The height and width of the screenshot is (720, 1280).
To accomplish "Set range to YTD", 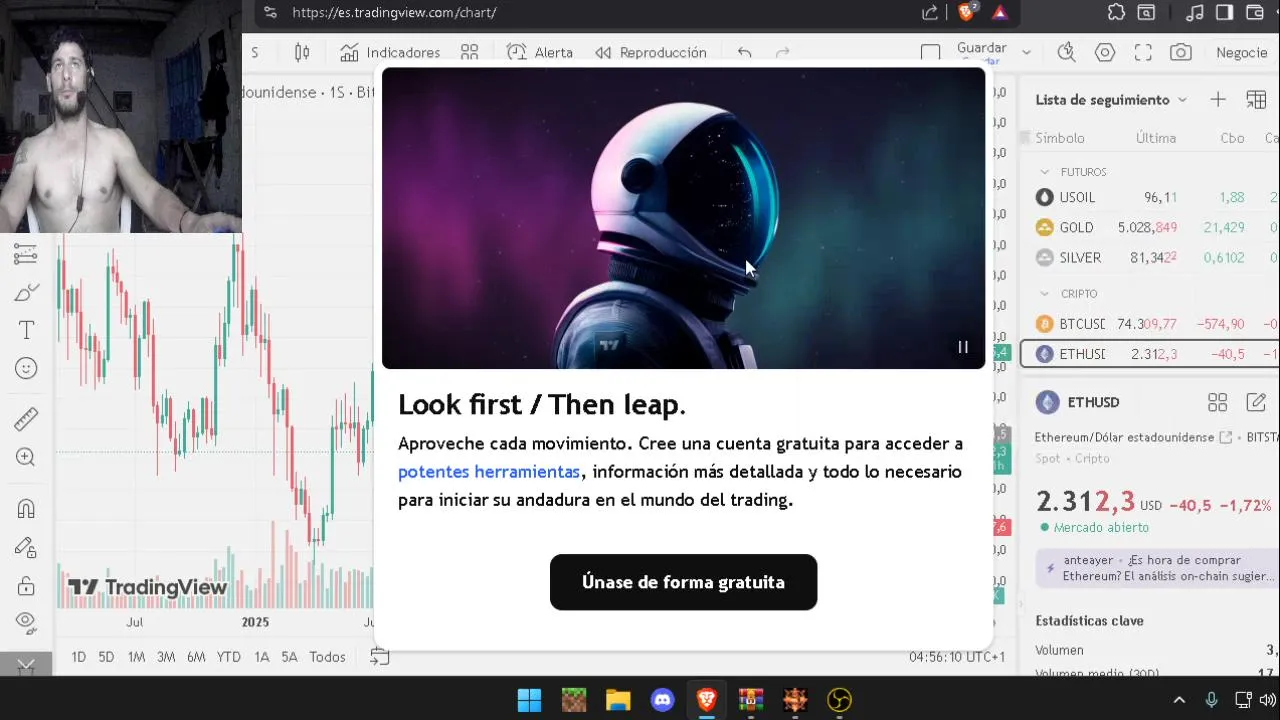I will 229,657.
